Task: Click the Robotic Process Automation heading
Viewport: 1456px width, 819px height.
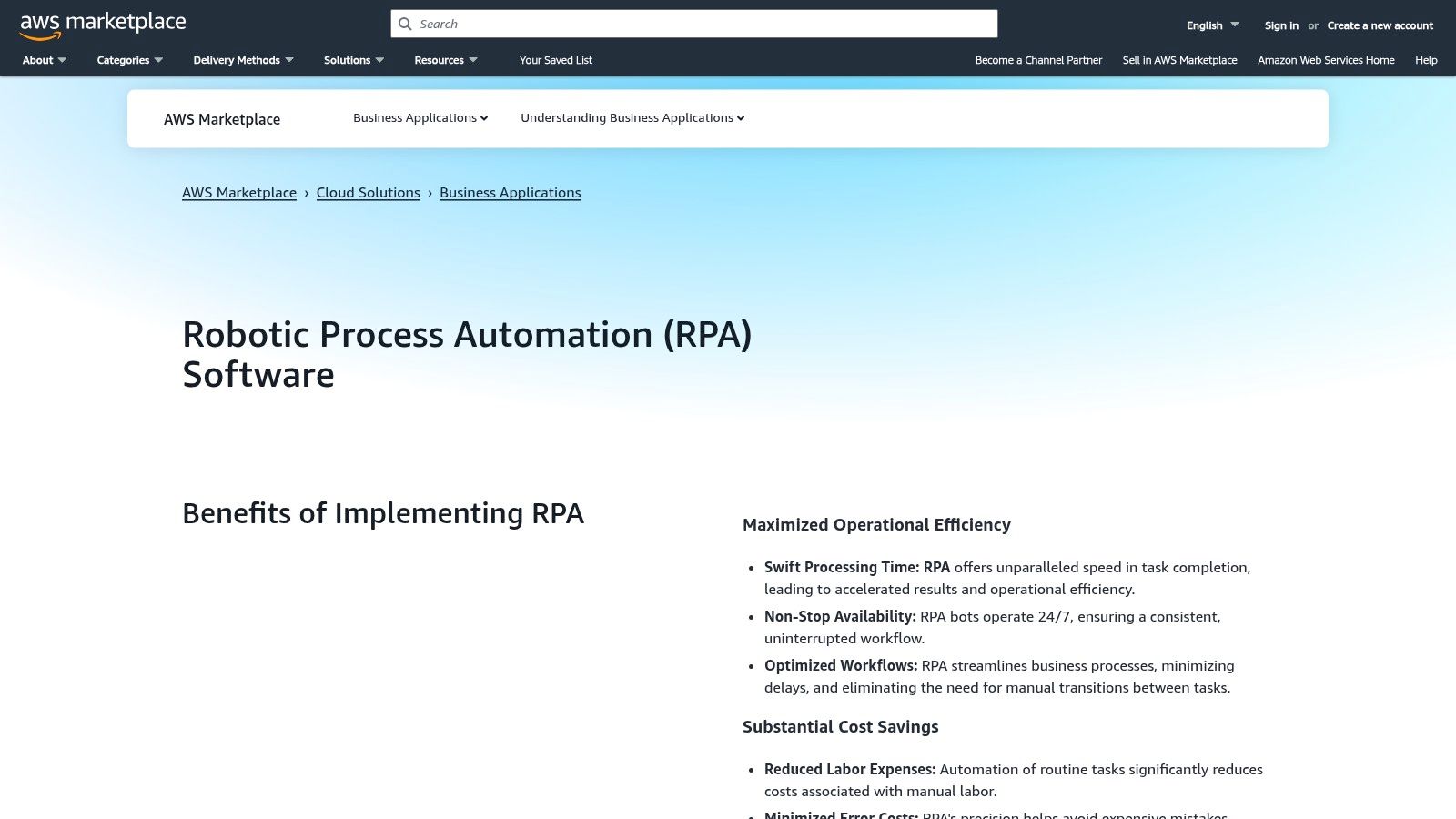Action: [x=467, y=354]
